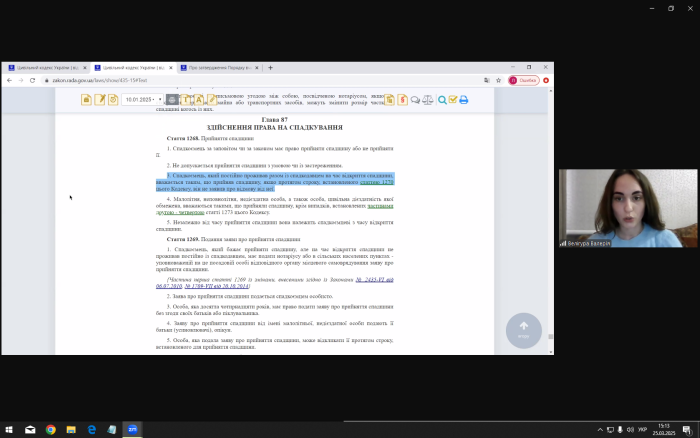This screenshot has width=700, height=438.
Task: Open the edition date dropdown 10.01.2025
Action: click(139, 99)
